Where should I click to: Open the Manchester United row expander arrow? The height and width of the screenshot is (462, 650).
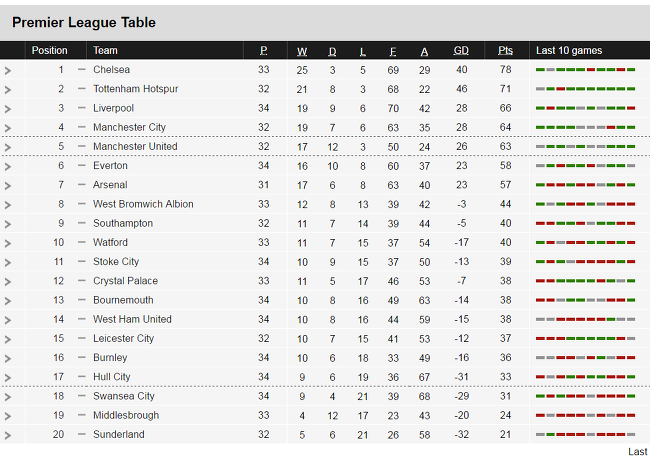click(x=8, y=147)
